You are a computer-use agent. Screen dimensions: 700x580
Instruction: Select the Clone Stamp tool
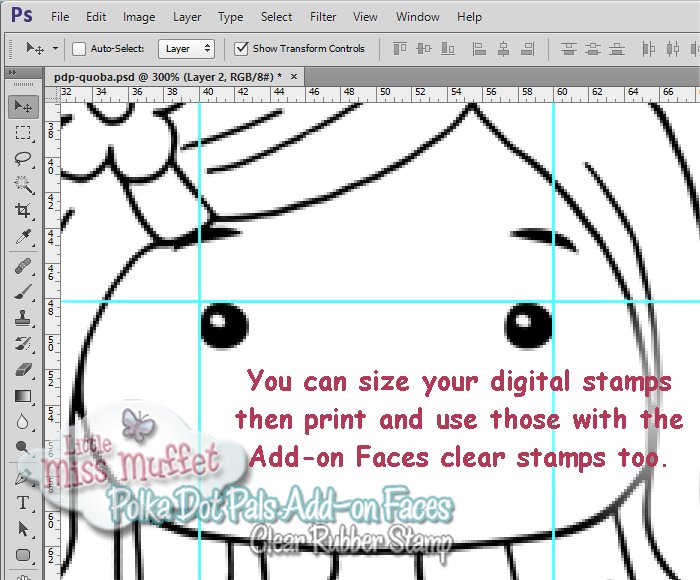[x=23, y=317]
